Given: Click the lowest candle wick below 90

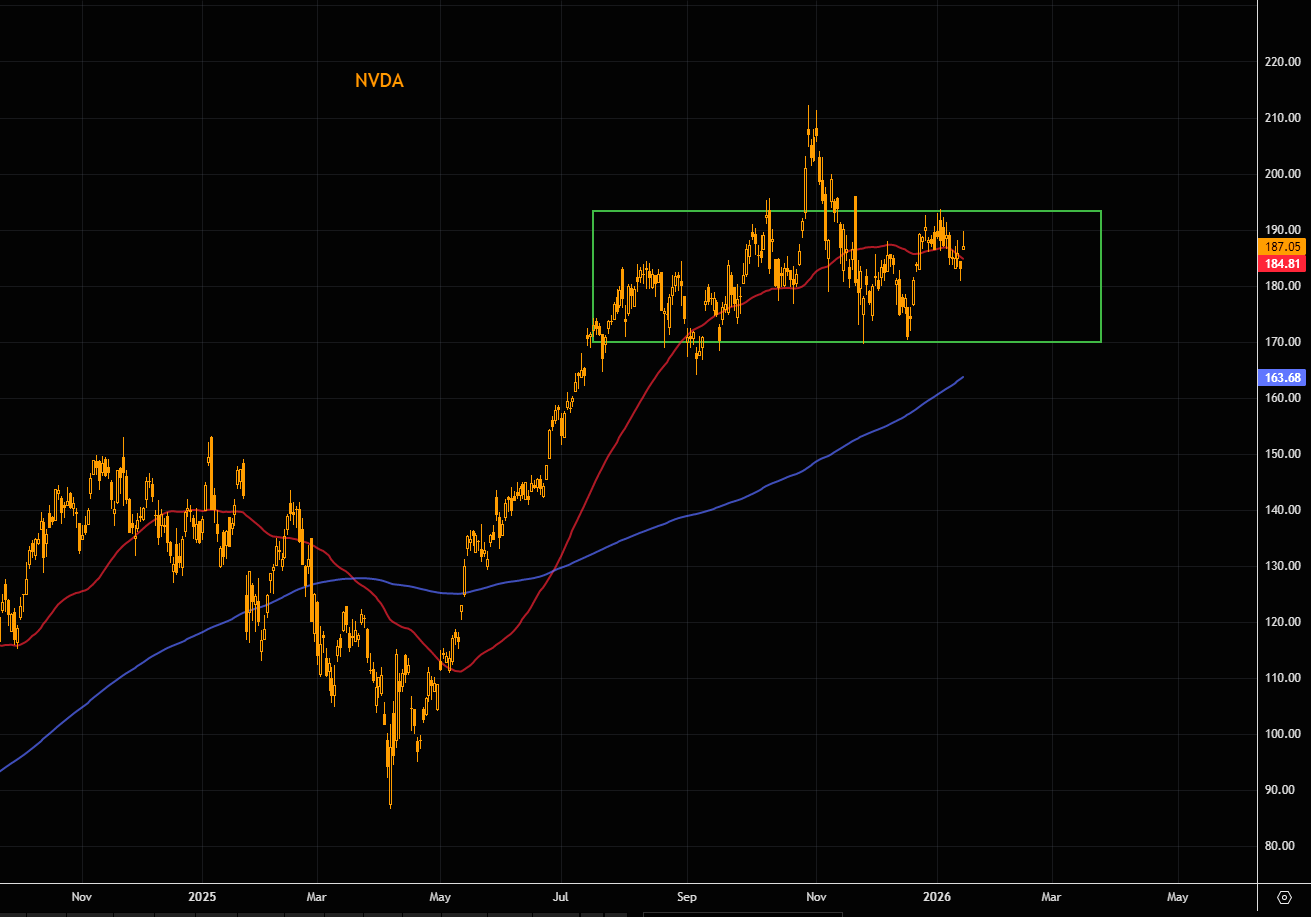Looking at the screenshot, I should (x=390, y=803).
